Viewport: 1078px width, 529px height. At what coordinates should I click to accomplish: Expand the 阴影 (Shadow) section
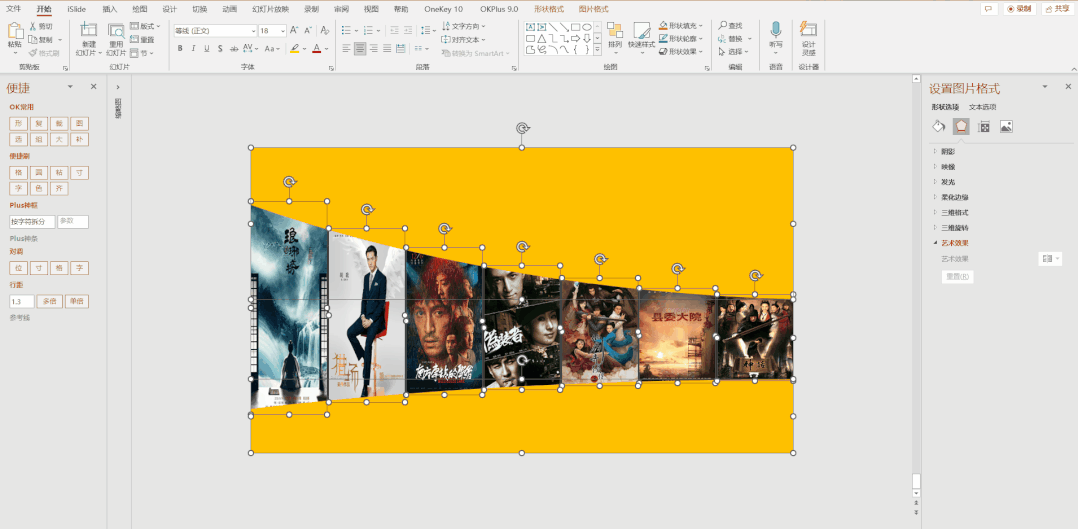coord(947,151)
